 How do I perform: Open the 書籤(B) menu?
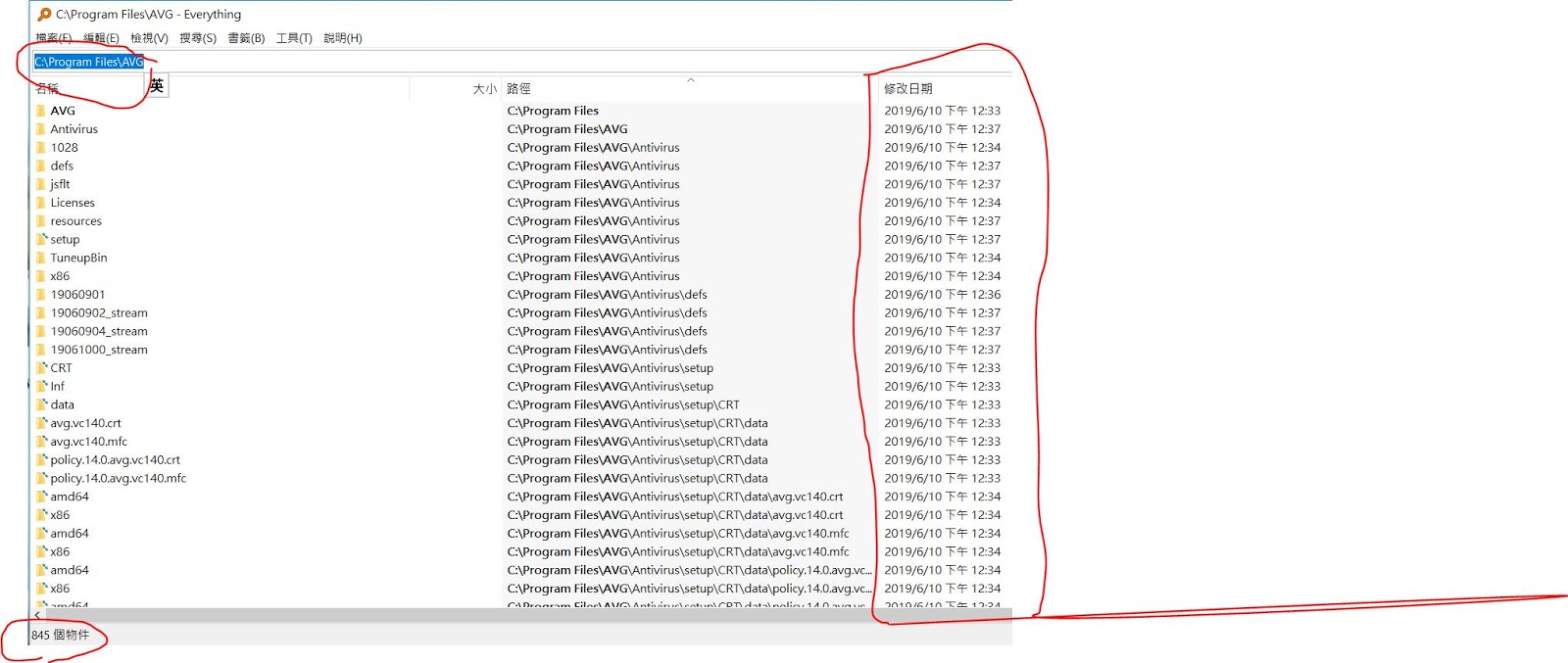tap(246, 38)
